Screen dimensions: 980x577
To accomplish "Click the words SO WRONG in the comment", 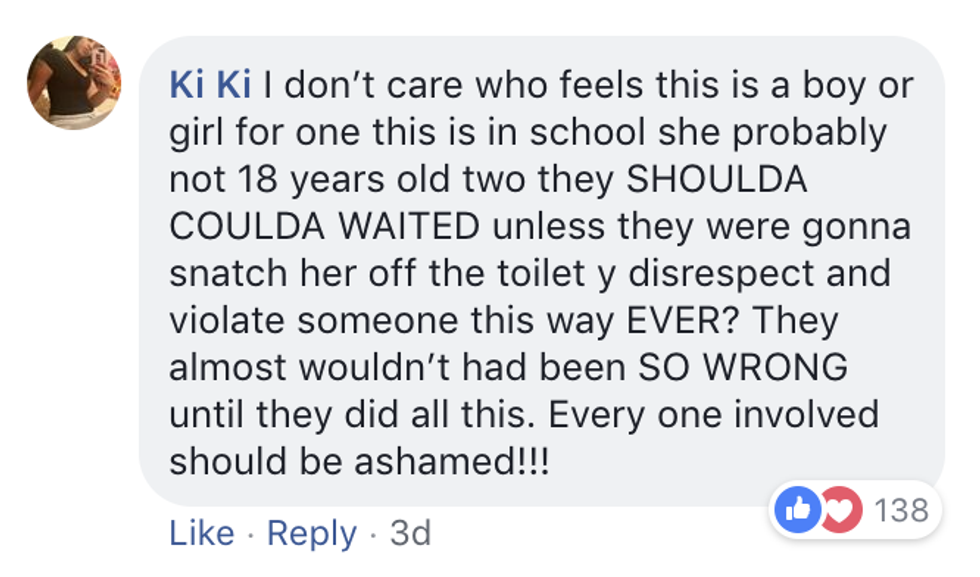I will point(743,368).
